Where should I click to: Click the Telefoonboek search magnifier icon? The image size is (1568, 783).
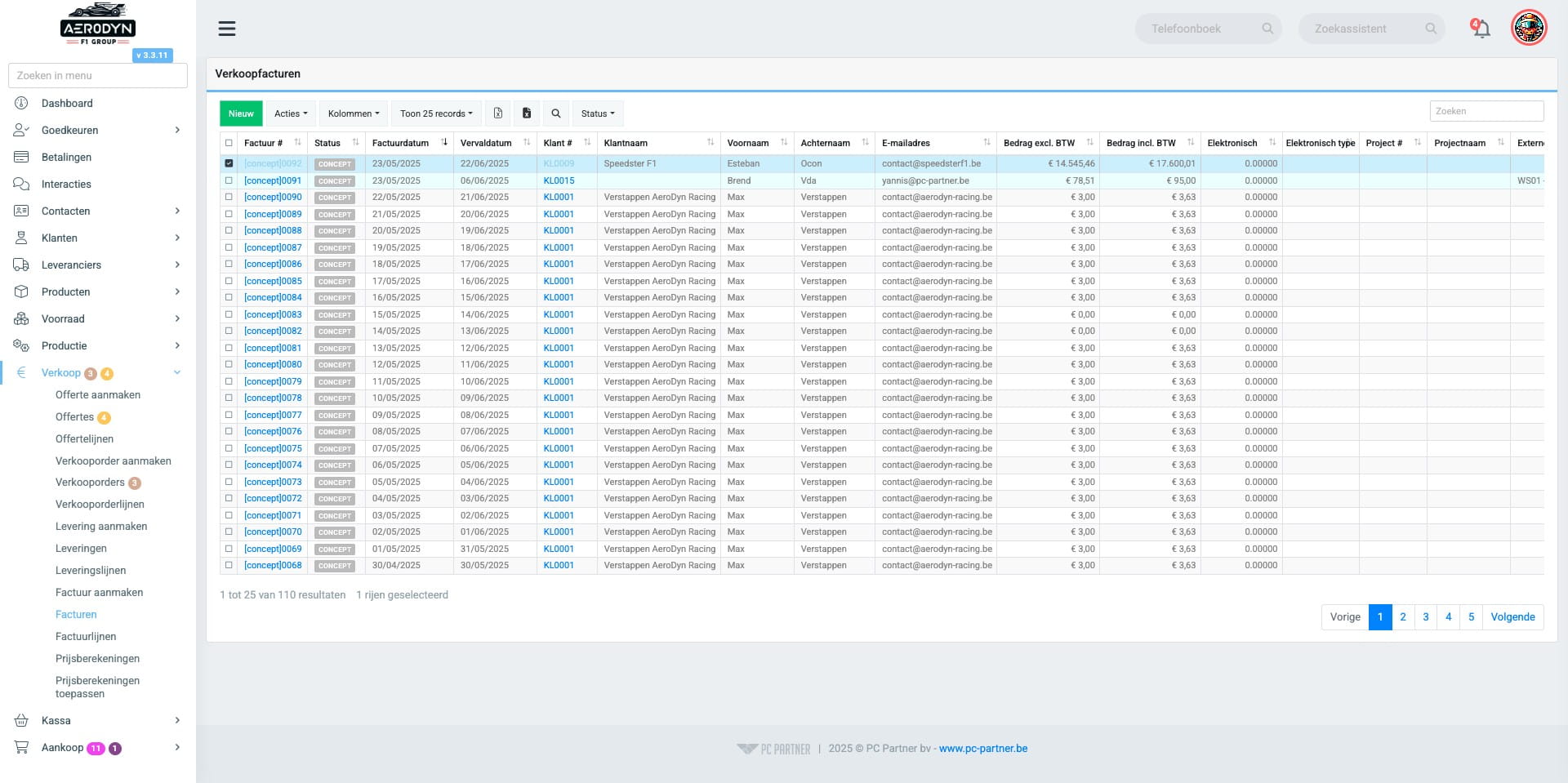pos(1267,29)
